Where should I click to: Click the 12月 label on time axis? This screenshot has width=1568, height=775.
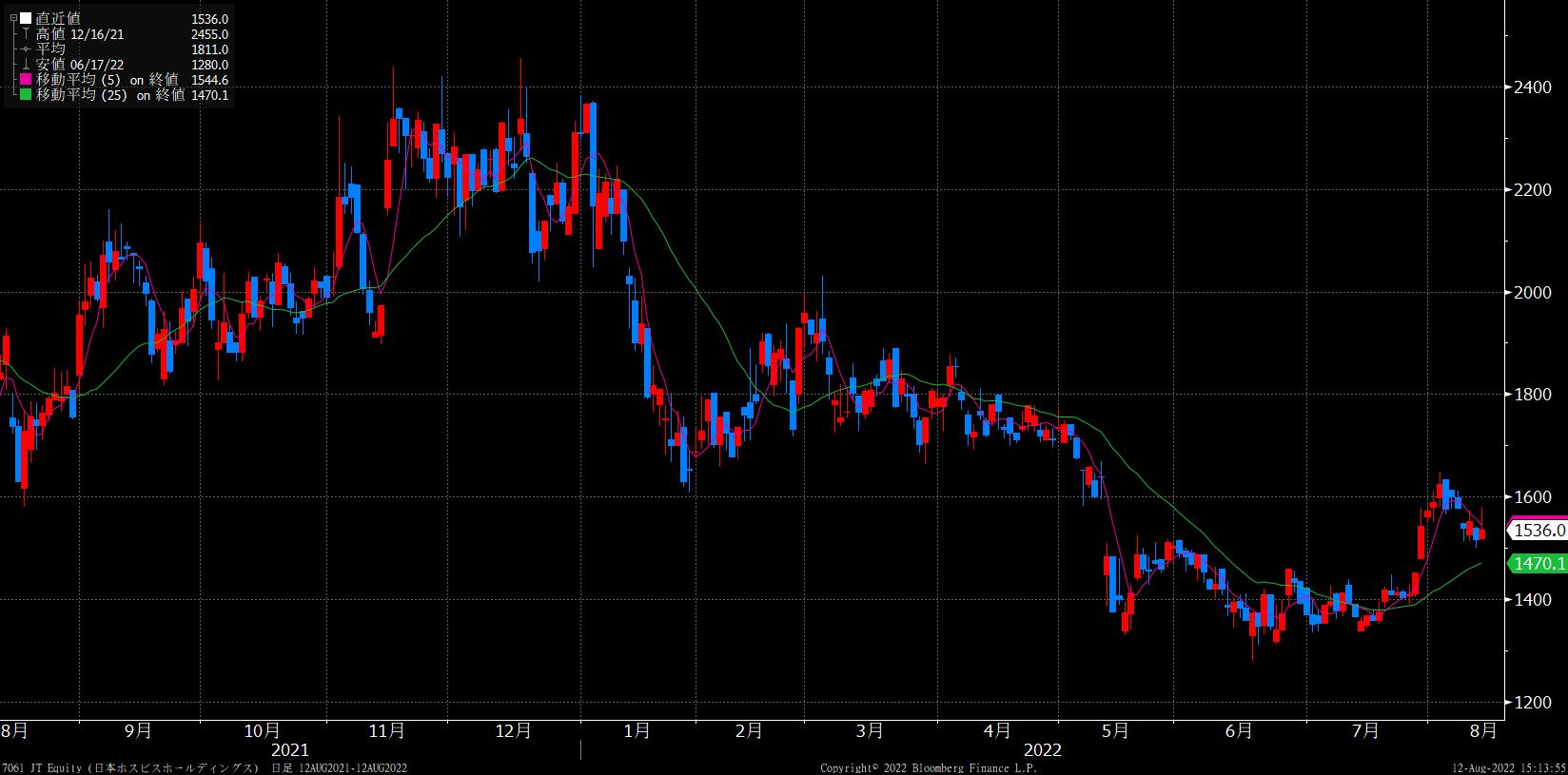coord(513,730)
